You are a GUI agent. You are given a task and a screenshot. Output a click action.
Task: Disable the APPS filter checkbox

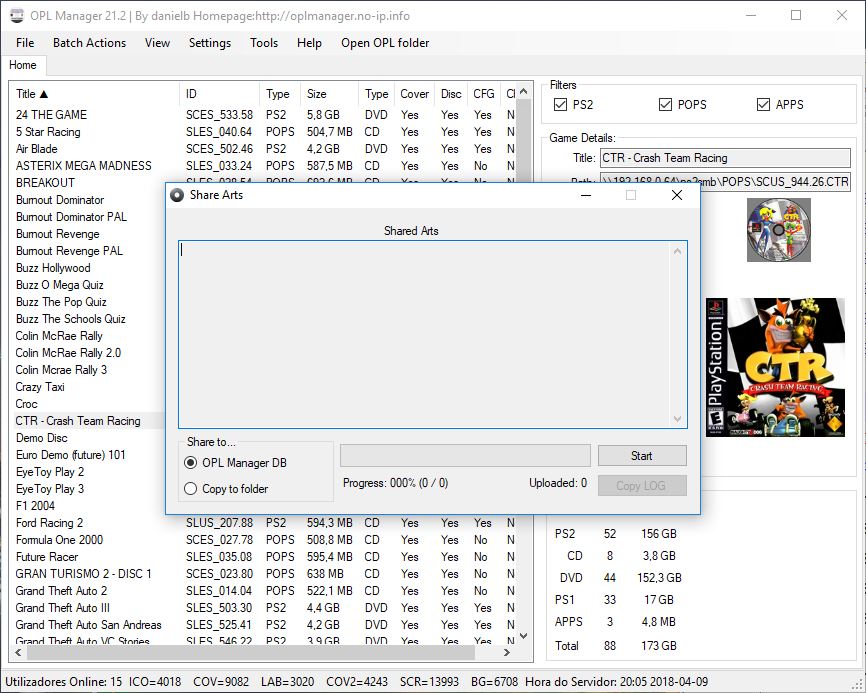pyautogui.click(x=763, y=104)
